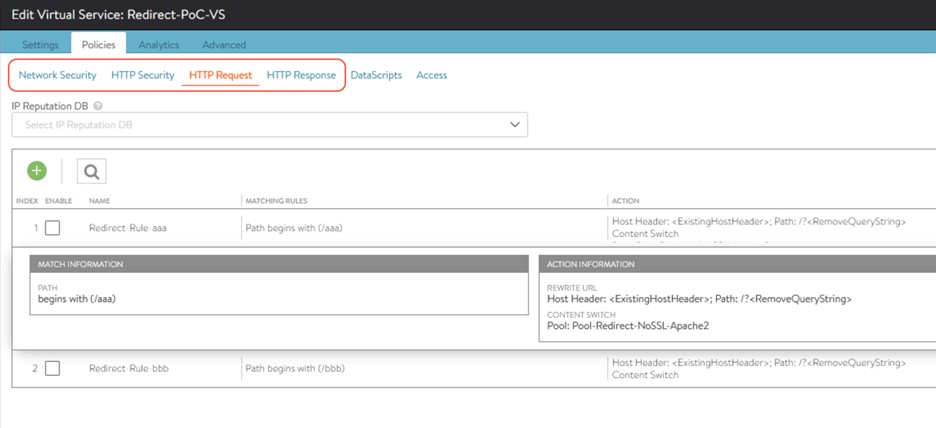Click the dropdown chevron arrow
The width and height of the screenshot is (936, 428).
[x=515, y=125]
